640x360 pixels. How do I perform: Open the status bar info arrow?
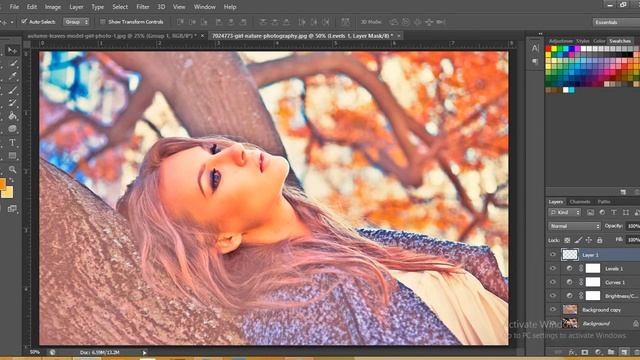point(144,352)
